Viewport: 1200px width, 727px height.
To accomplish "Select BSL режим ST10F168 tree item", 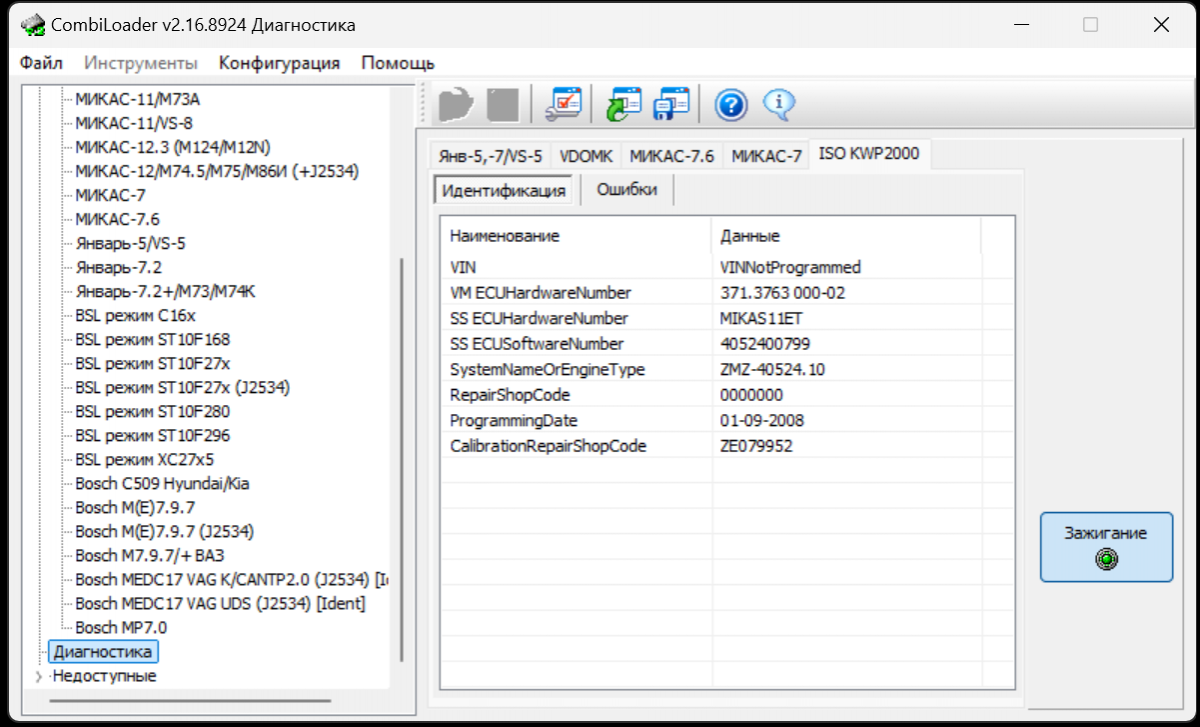I will point(153,339).
